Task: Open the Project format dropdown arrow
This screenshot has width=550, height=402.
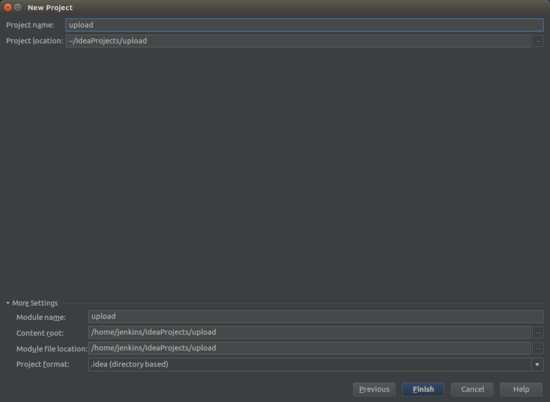Action: [537, 364]
